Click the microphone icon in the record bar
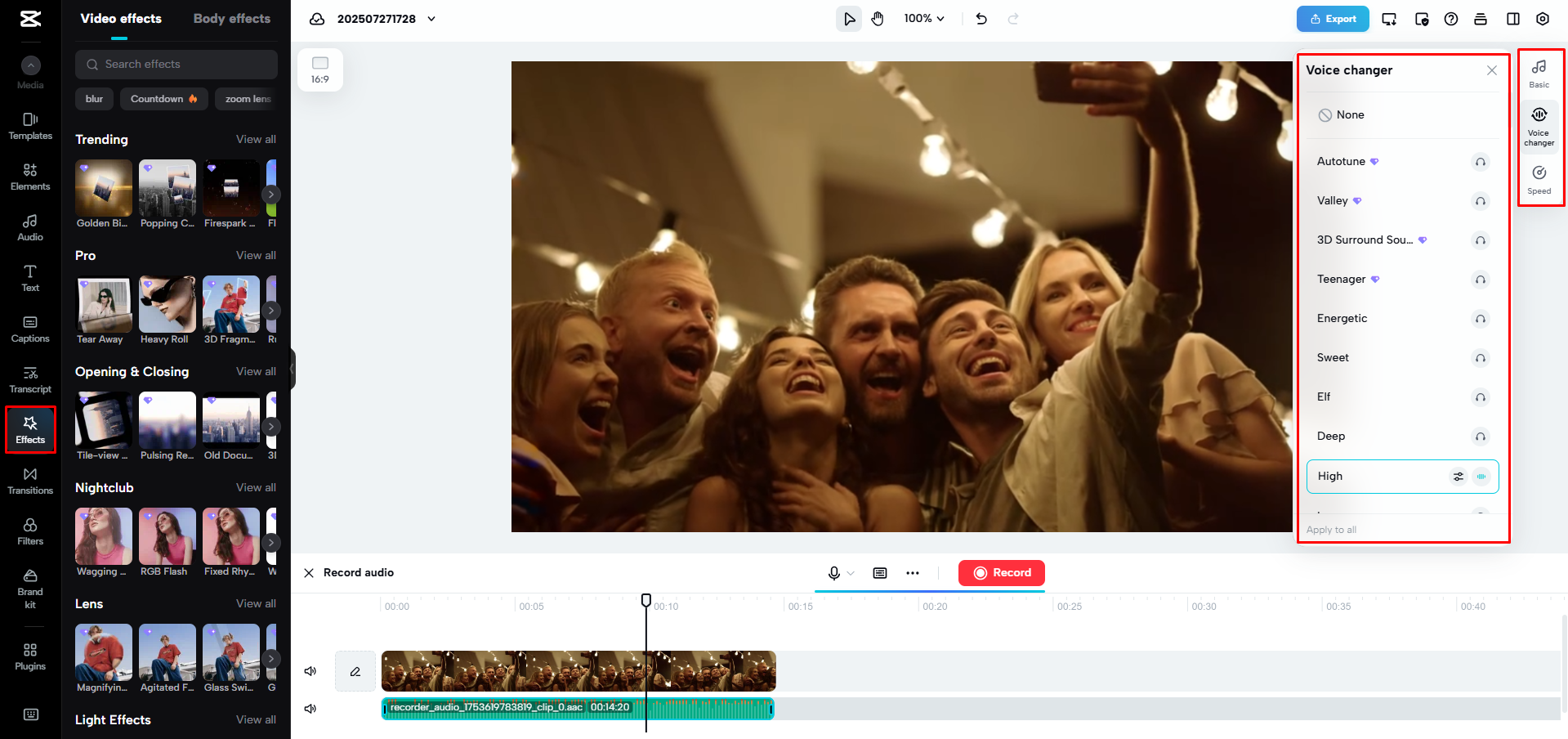 click(x=834, y=573)
